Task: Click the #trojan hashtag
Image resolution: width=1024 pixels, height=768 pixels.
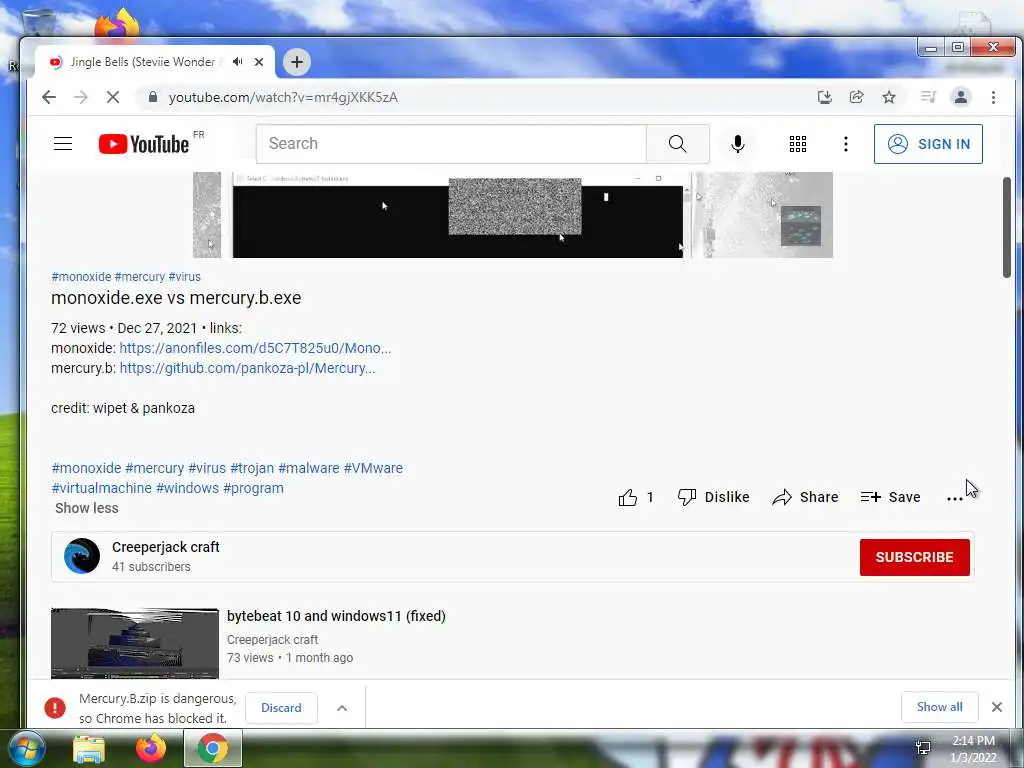Action: 252,468
